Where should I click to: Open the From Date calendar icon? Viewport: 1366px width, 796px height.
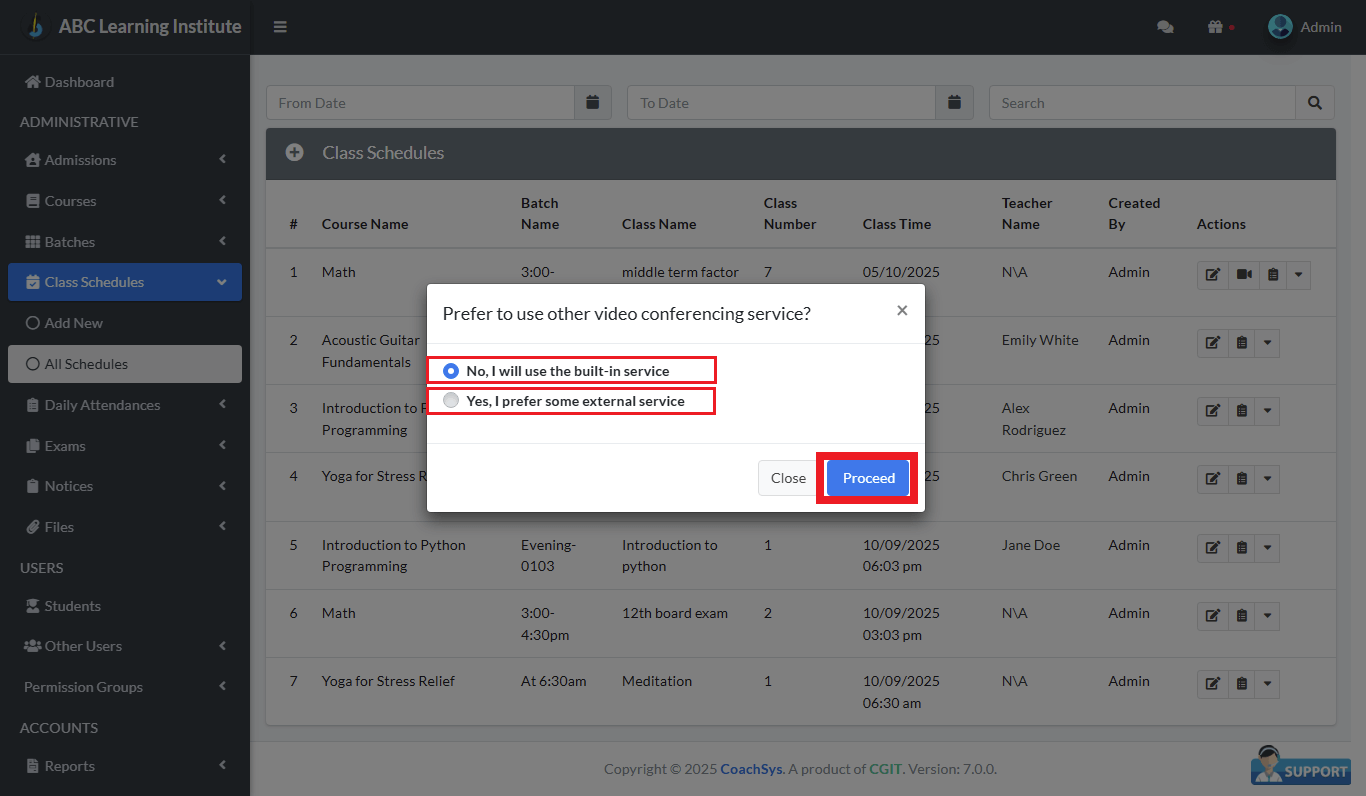[592, 102]
